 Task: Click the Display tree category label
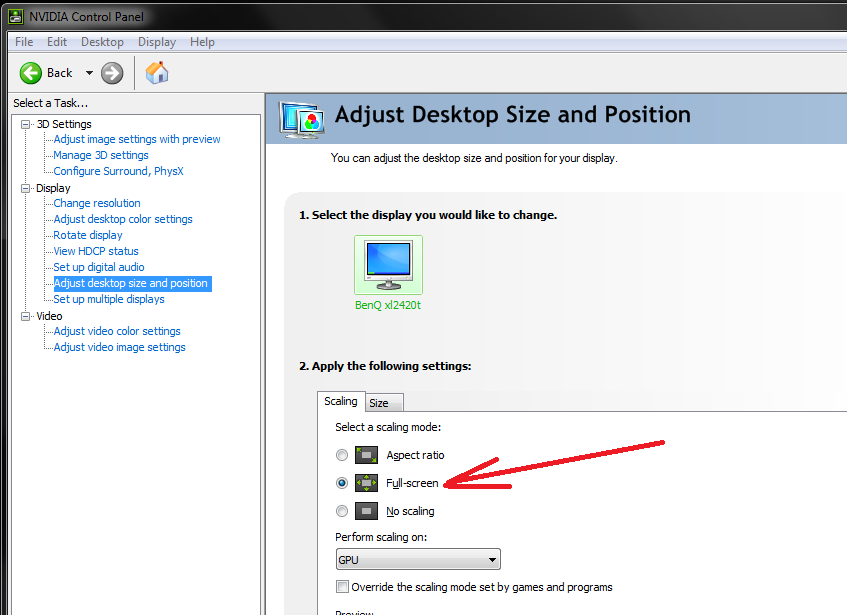tap(53, 188)
